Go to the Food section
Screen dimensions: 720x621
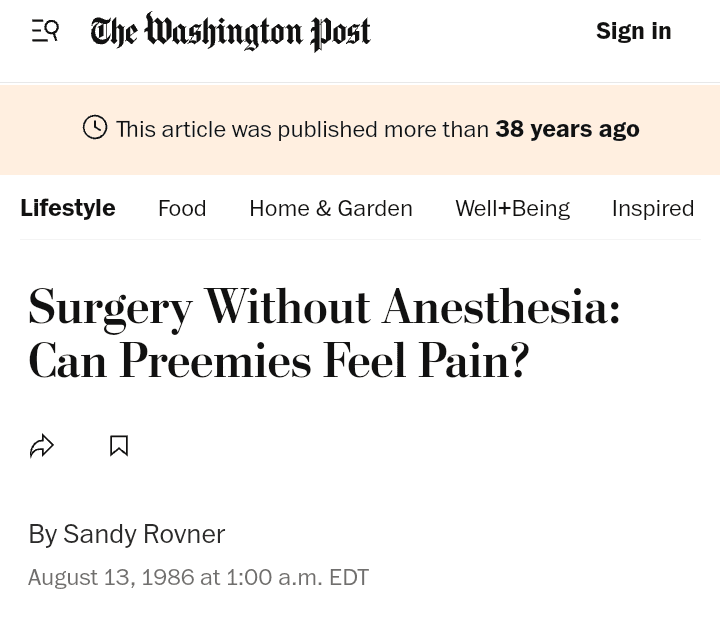pos(182,208)
